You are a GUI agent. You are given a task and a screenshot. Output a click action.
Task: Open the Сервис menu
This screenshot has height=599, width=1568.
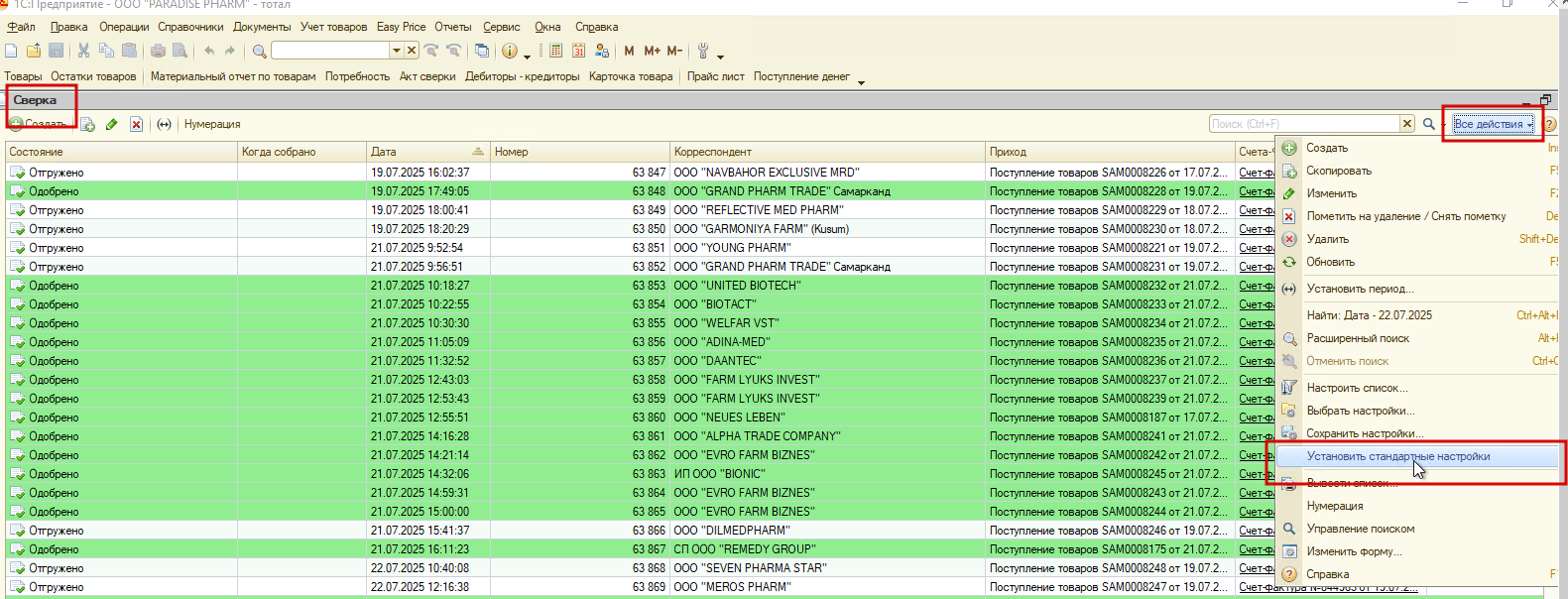point(501,27)
